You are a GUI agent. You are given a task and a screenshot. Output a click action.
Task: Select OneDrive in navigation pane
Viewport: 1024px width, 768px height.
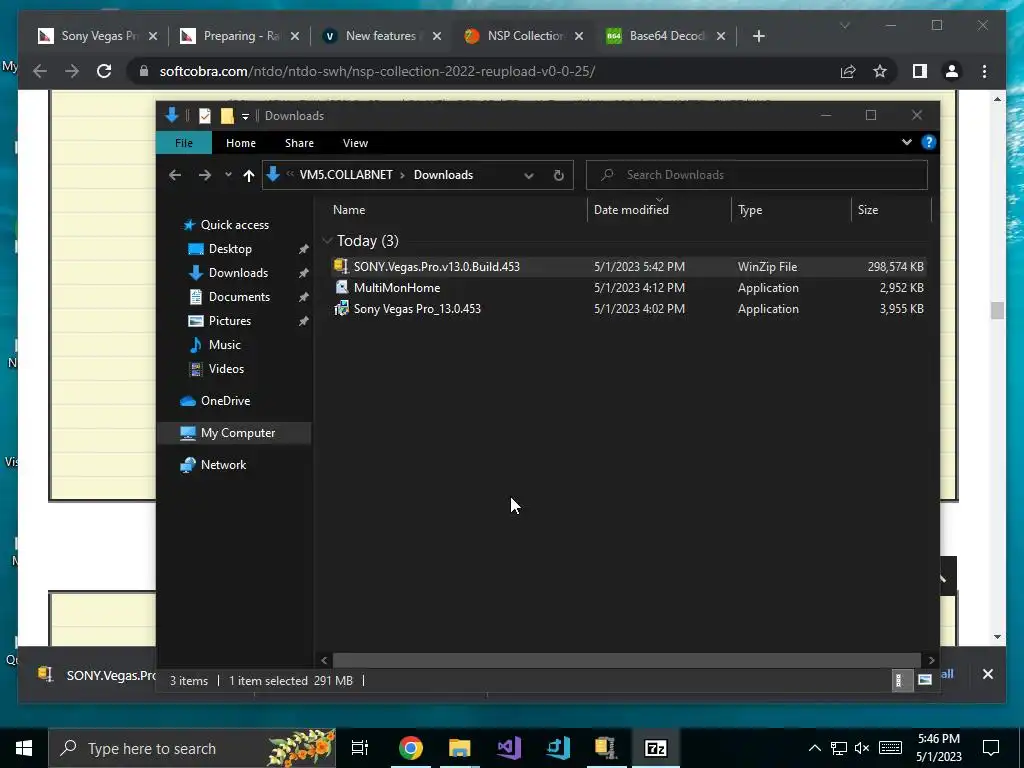[225, 401]
